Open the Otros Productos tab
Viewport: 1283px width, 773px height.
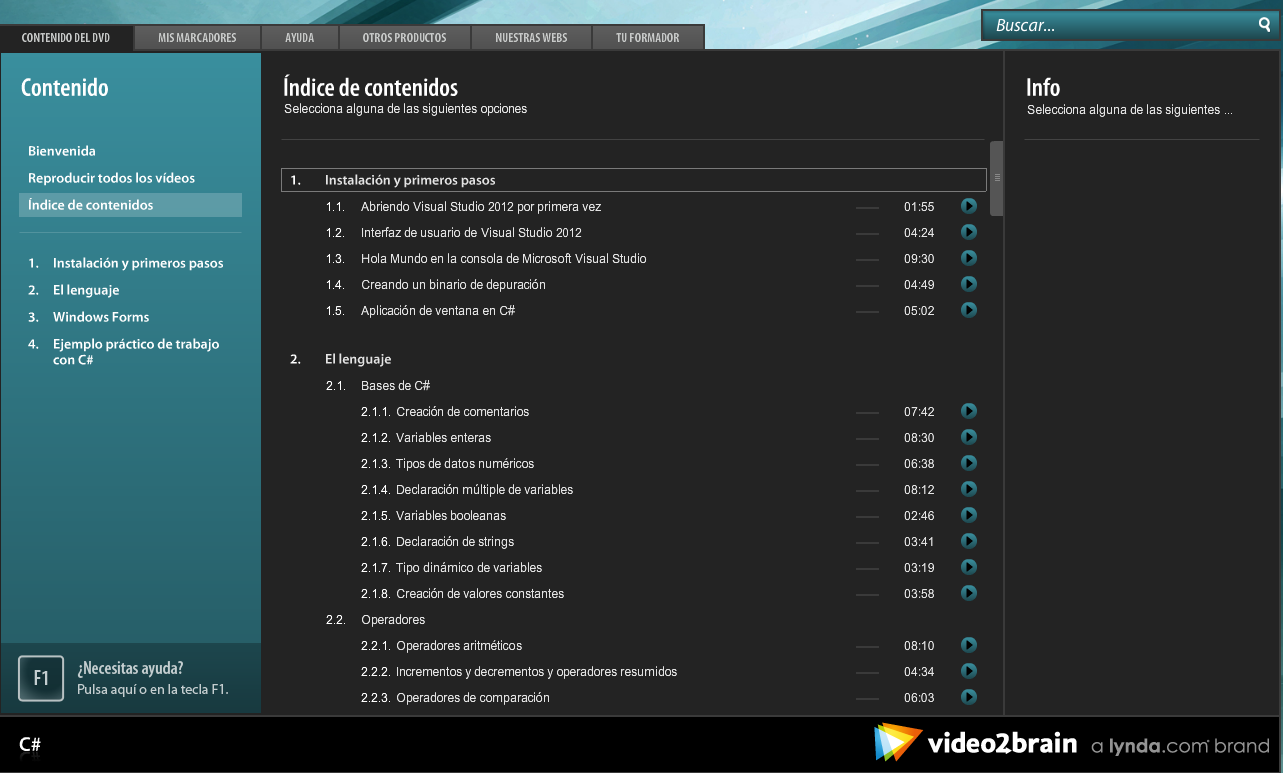[404, 37]
